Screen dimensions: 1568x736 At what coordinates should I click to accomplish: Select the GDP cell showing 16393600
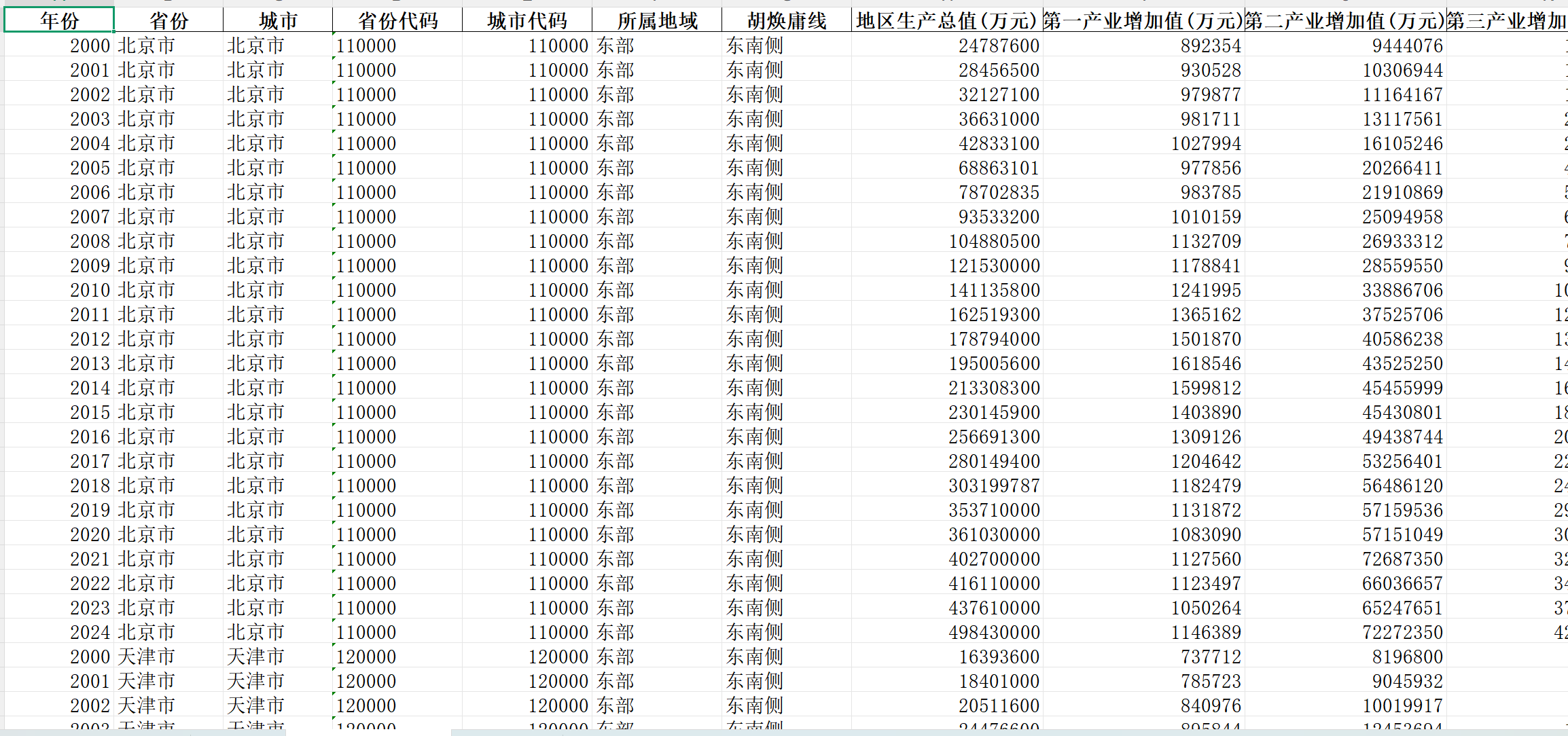pos(999,657)
